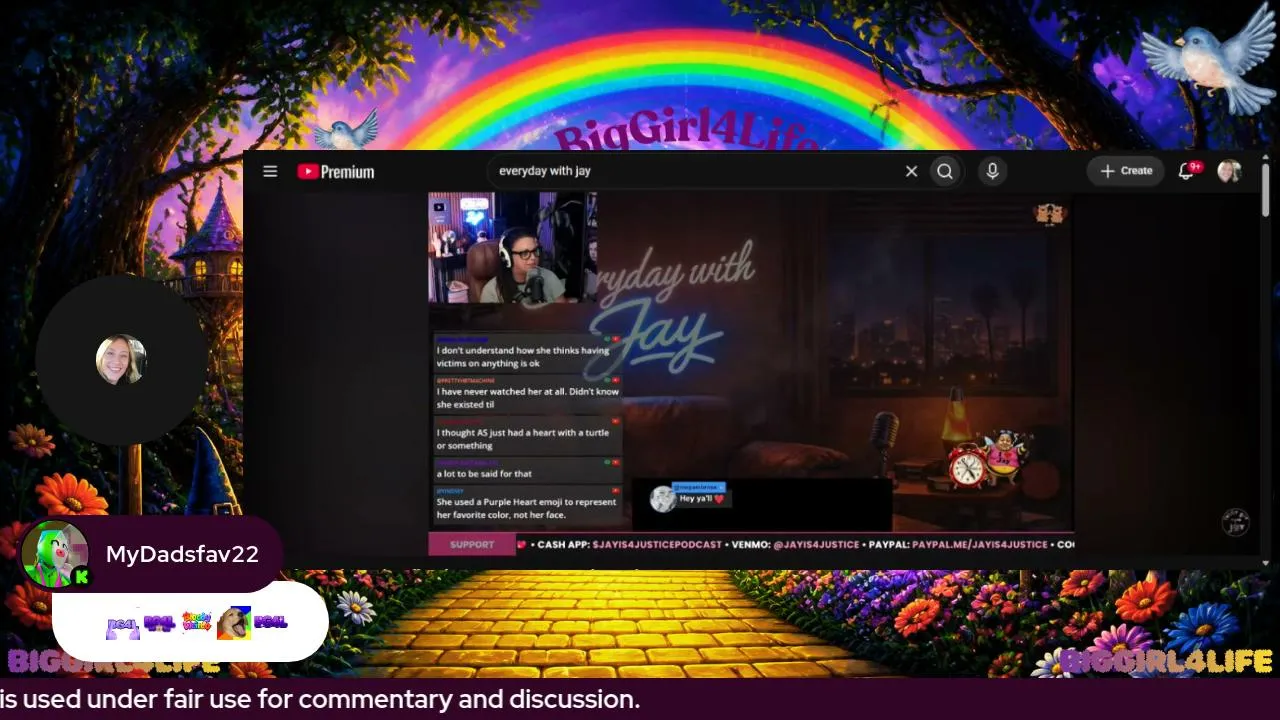Click the channel logo in video's top-right
The height and width of the screenshot is (720, 1280).
point(1049,213)
